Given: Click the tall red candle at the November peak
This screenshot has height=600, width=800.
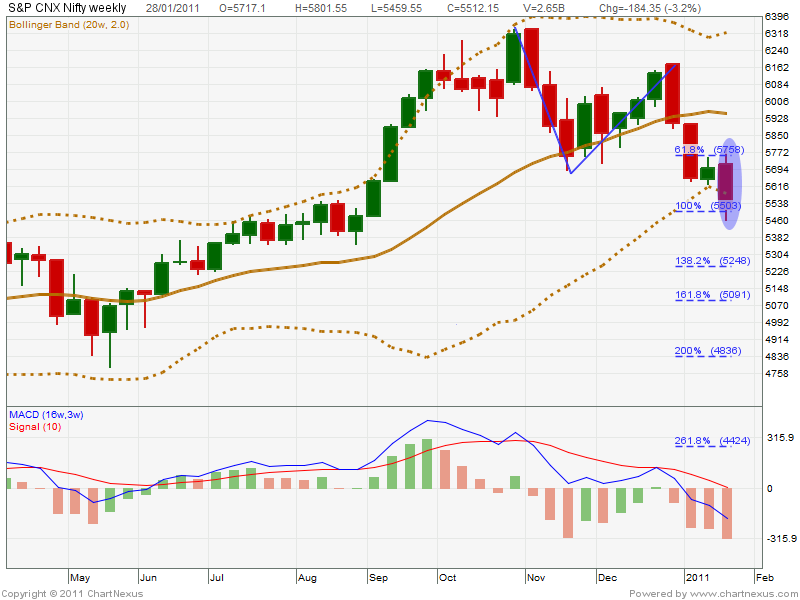Looking at the screenshot, I should click(531, 59).
